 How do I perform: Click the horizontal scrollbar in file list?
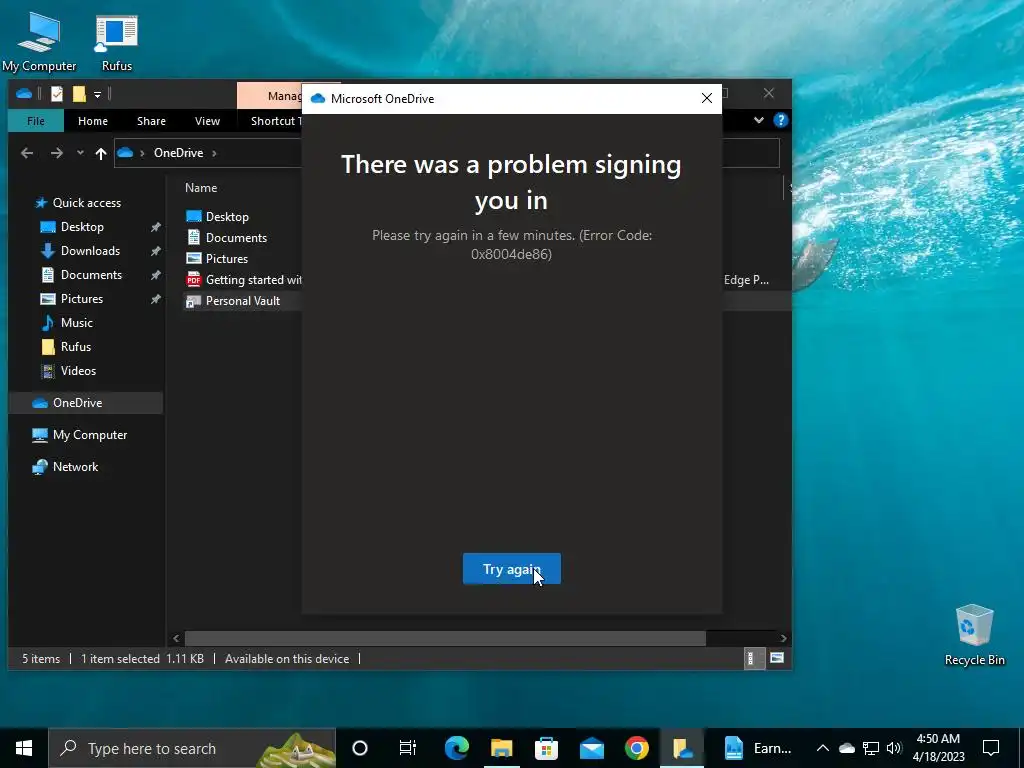445,638
